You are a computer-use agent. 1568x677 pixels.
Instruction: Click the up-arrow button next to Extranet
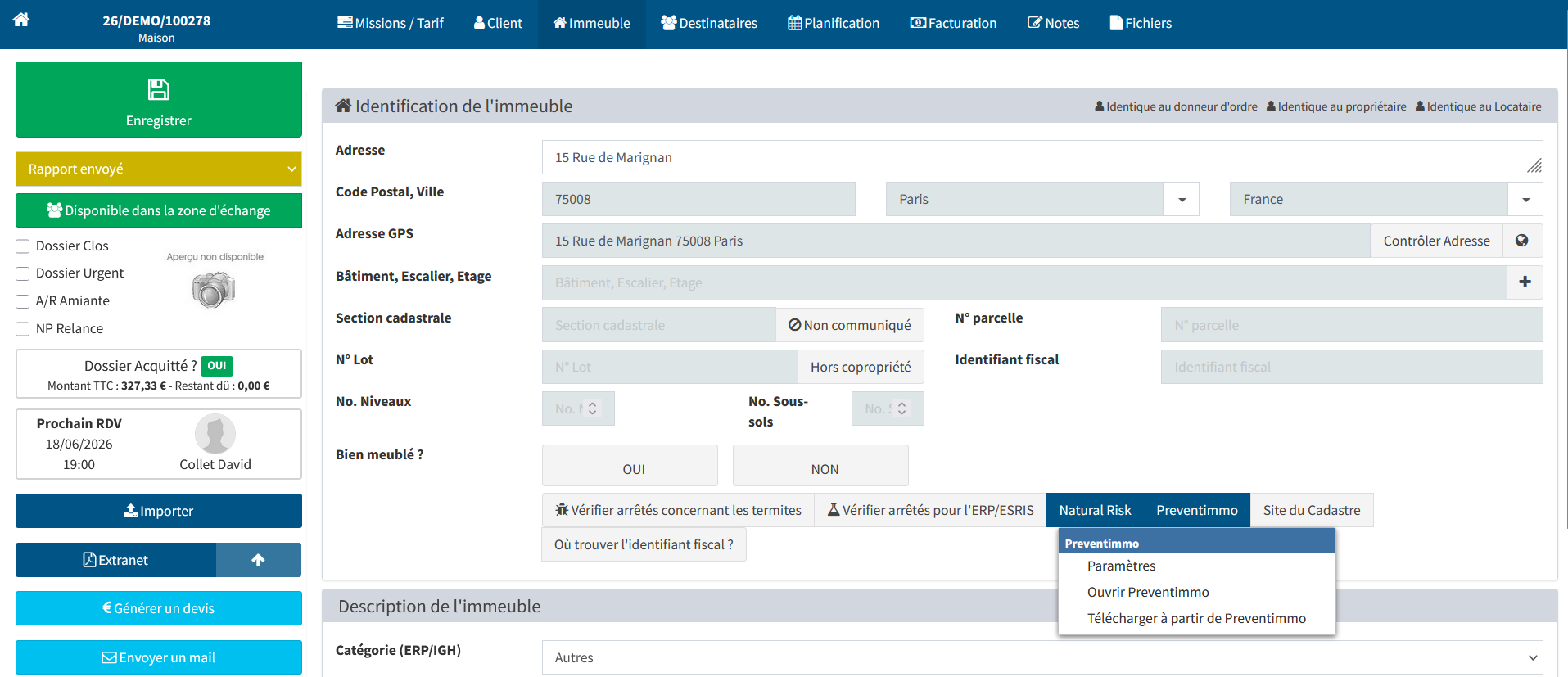click(x=258, y=560)
